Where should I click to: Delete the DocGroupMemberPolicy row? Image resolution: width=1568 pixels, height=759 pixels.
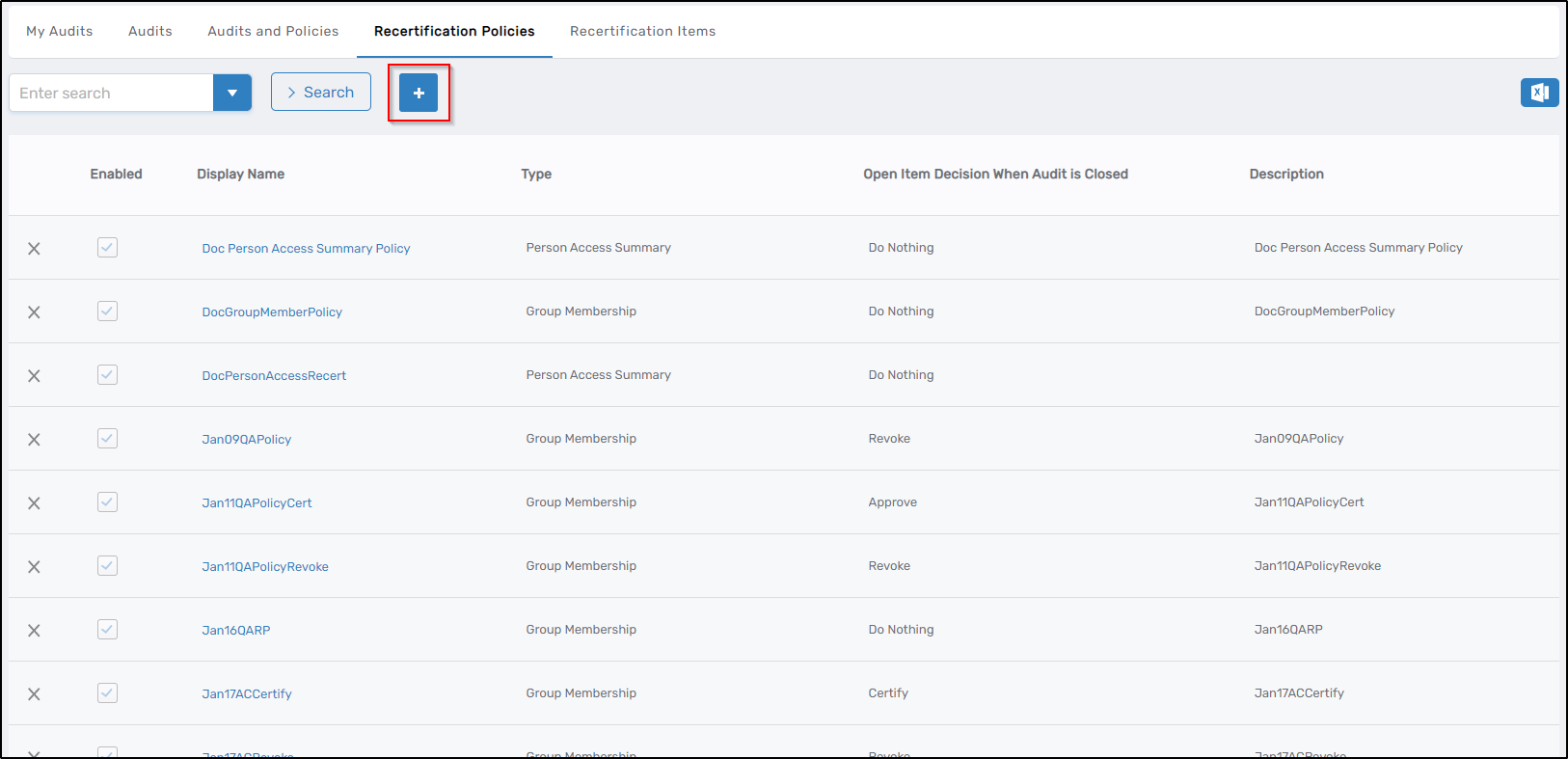(34, 312)
